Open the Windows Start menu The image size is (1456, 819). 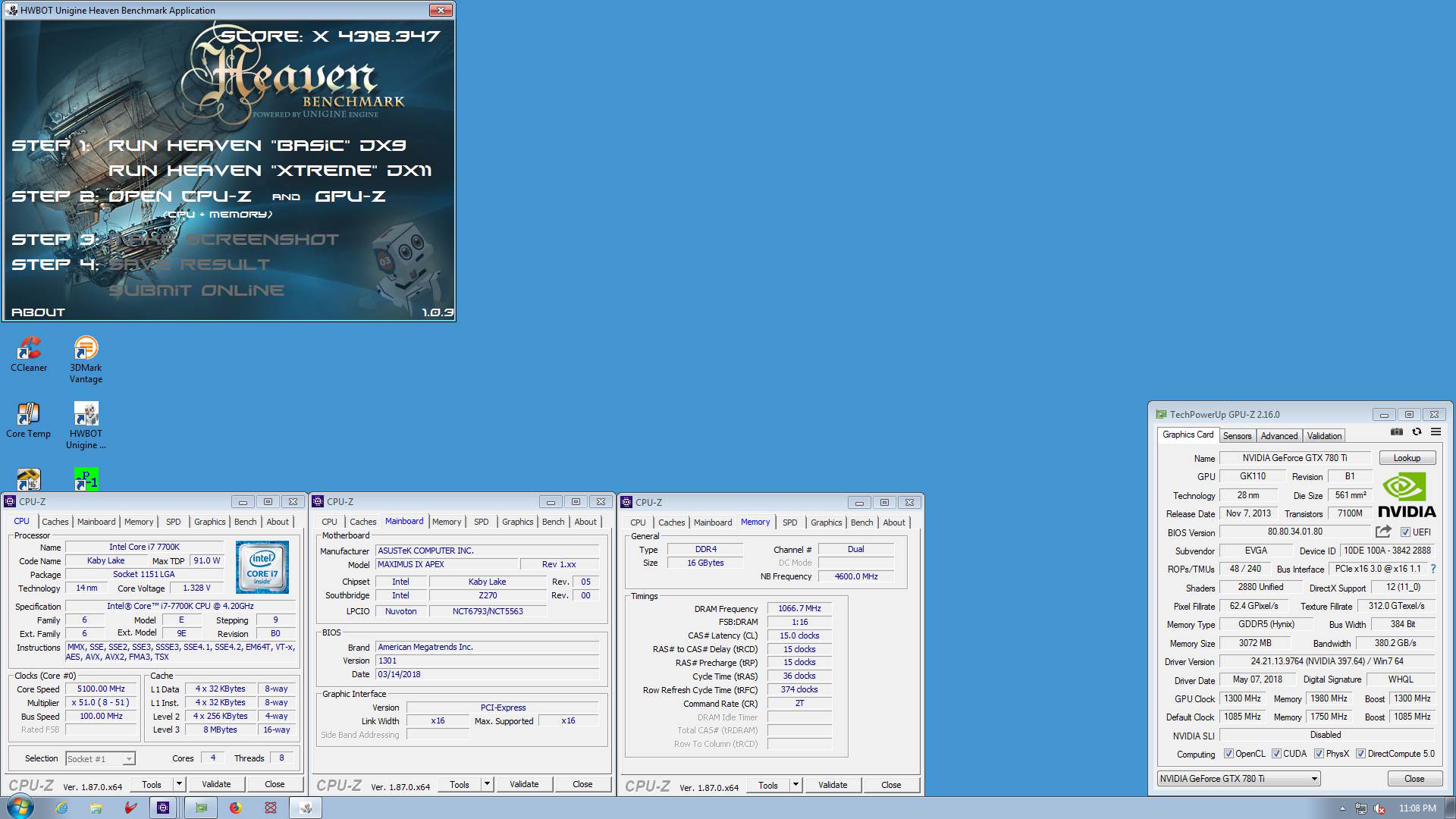(19, 807)
